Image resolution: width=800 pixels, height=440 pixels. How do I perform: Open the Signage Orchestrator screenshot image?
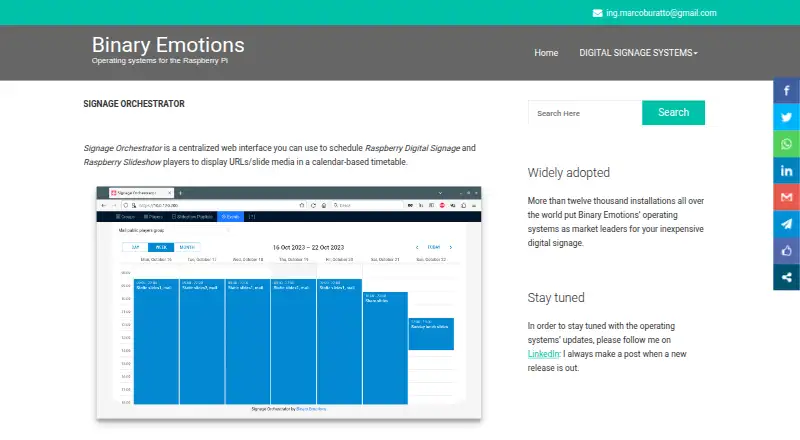289,303
